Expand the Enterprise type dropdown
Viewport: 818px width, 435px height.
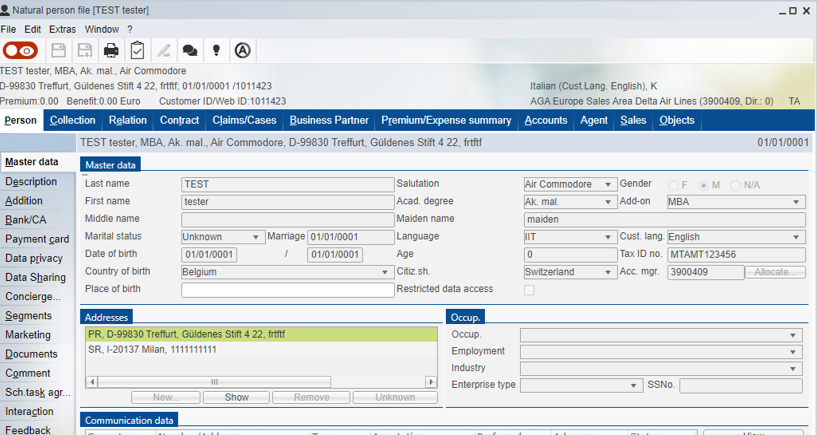[633, 385]
